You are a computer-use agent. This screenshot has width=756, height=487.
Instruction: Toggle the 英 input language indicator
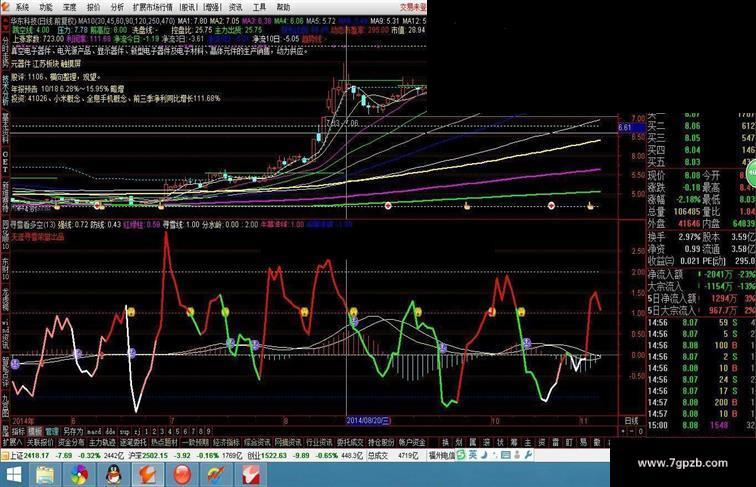pos(473,455)
